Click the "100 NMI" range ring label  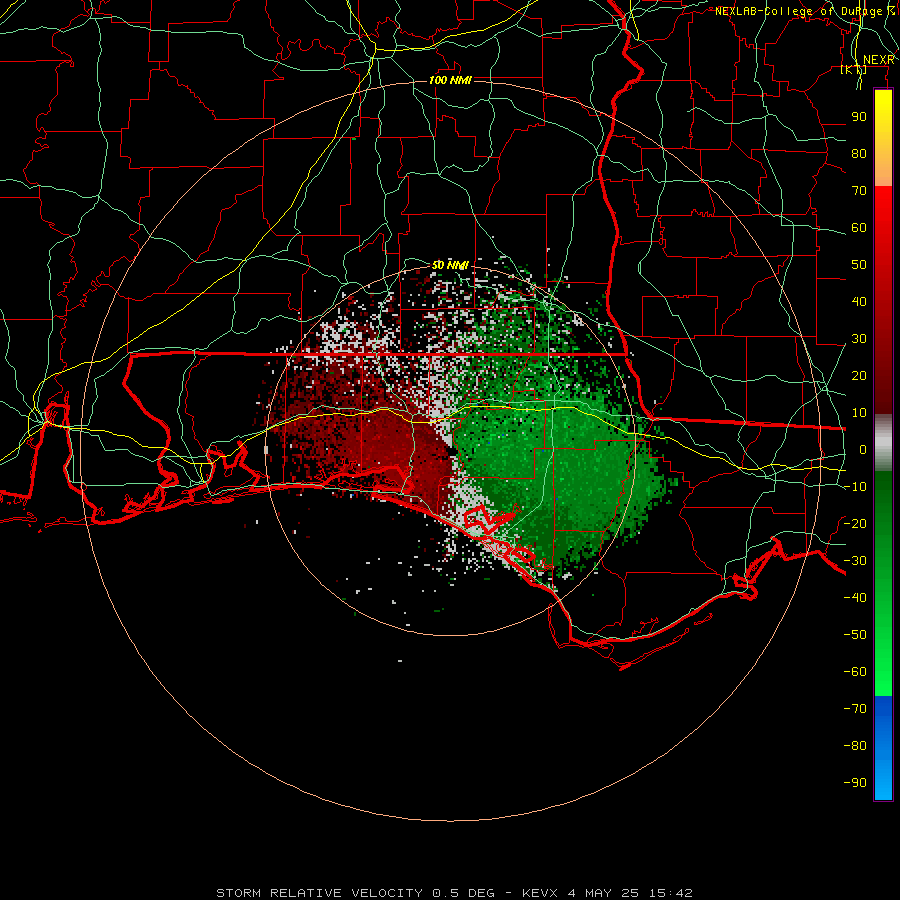click(x=450, y=80)
